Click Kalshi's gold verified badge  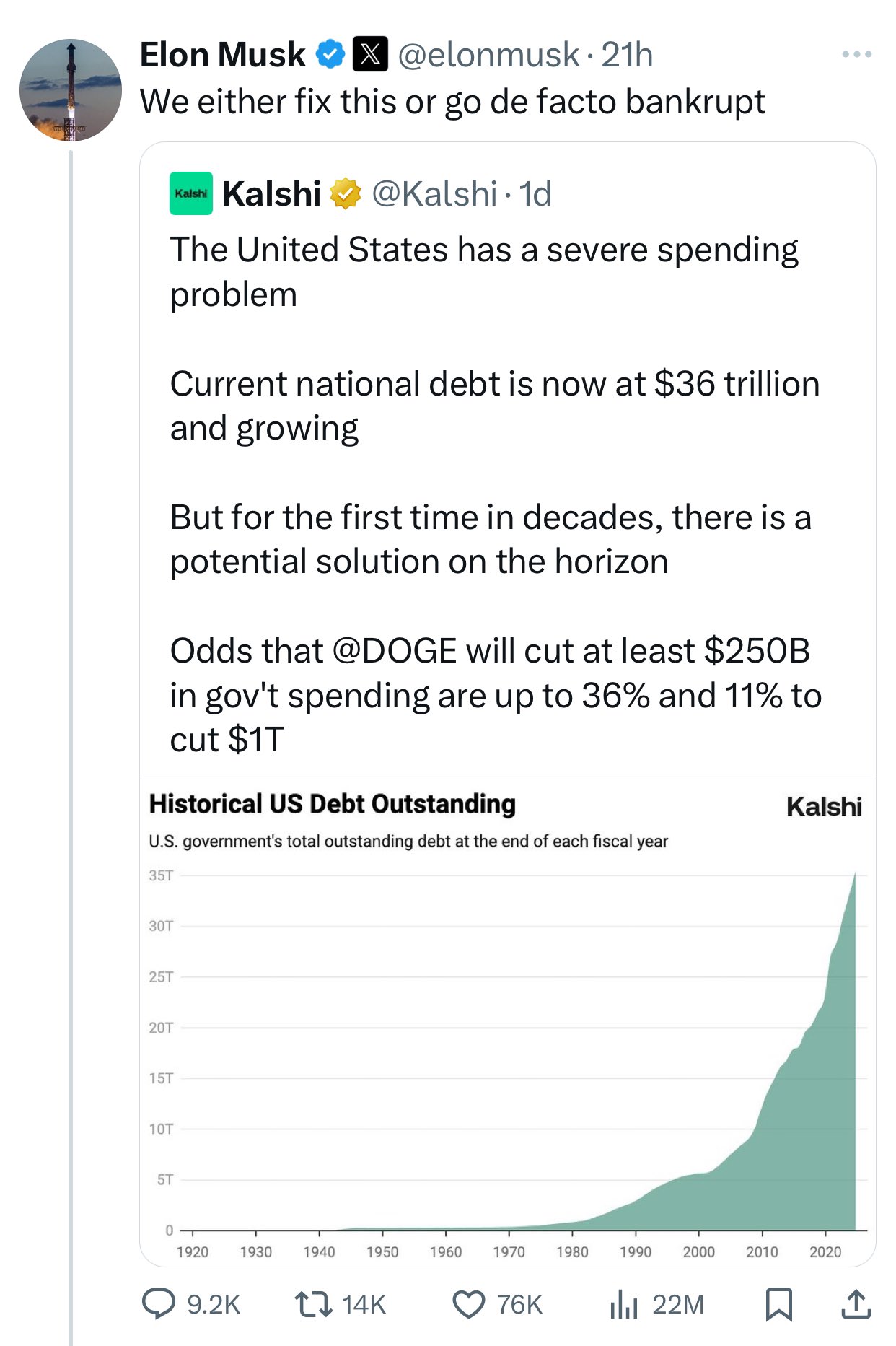346,193
